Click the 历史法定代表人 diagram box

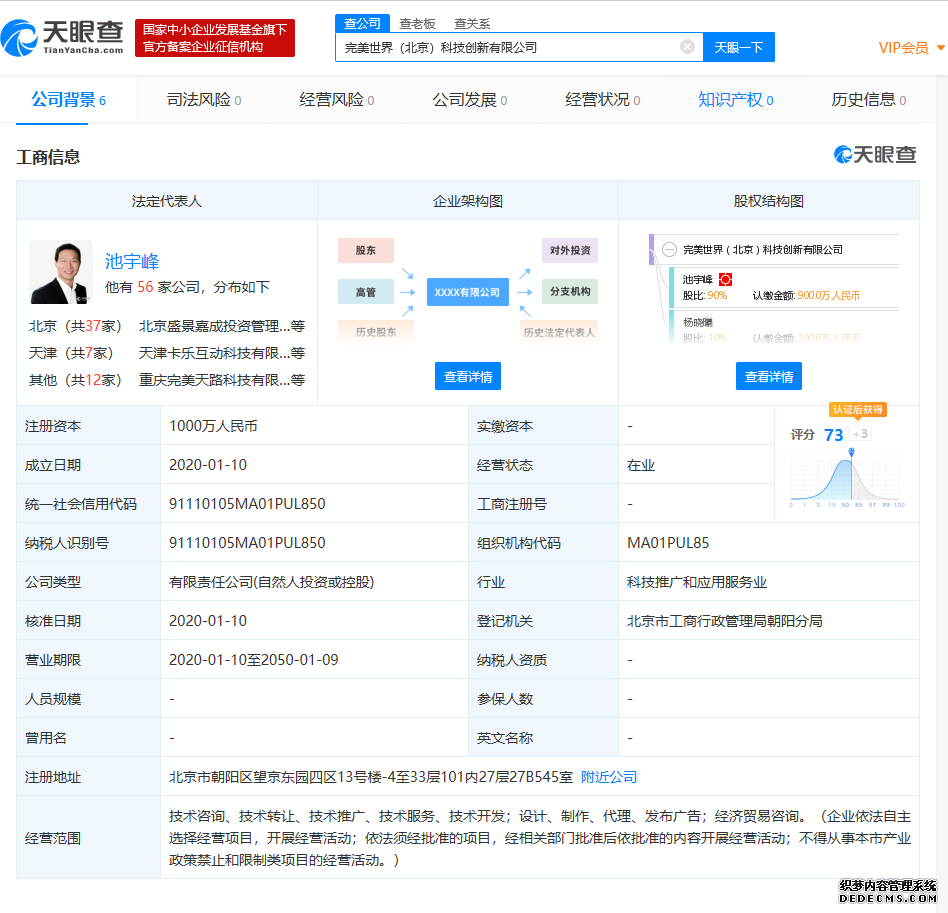tap(559, 332)
